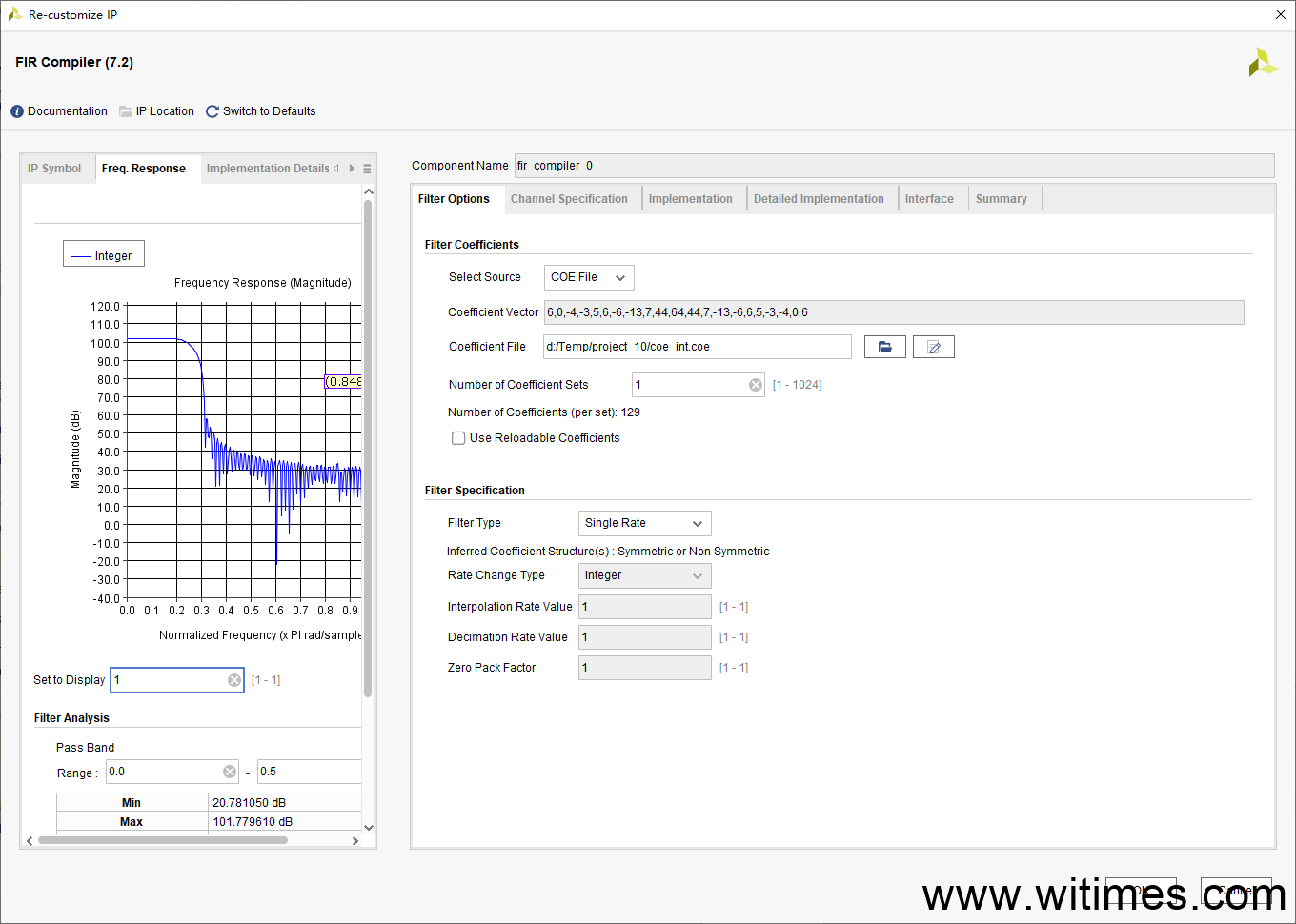
Task: Open the left panel tab list menu
Action: tap(367, 169)
